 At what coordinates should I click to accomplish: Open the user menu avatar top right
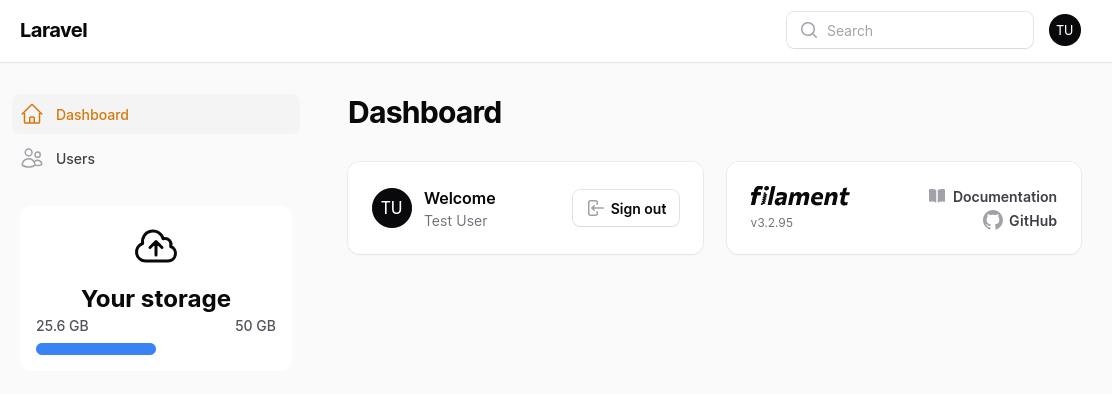[x=1064, y=30]
